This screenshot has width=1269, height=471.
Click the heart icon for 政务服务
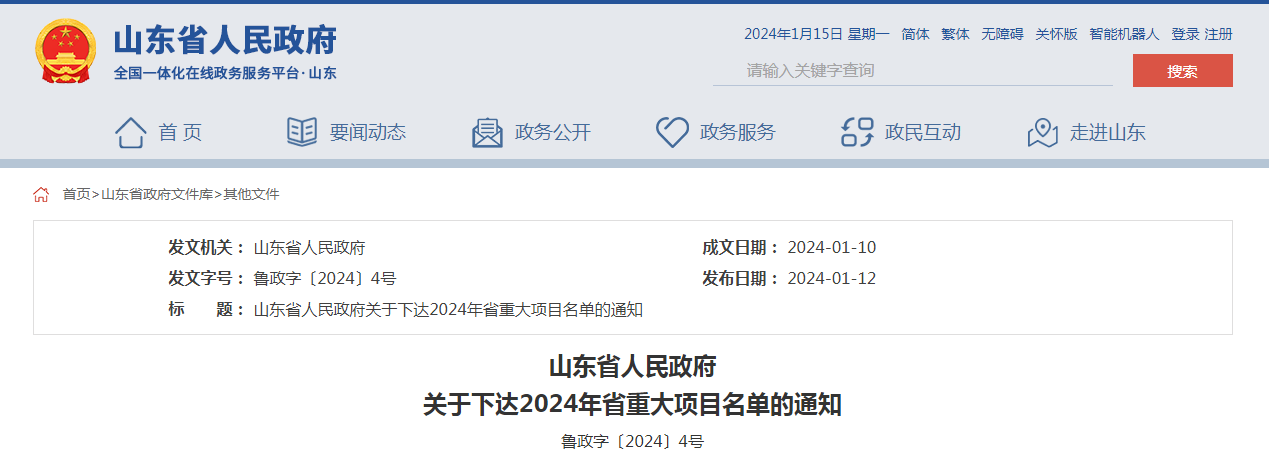[x=672, y=132]
